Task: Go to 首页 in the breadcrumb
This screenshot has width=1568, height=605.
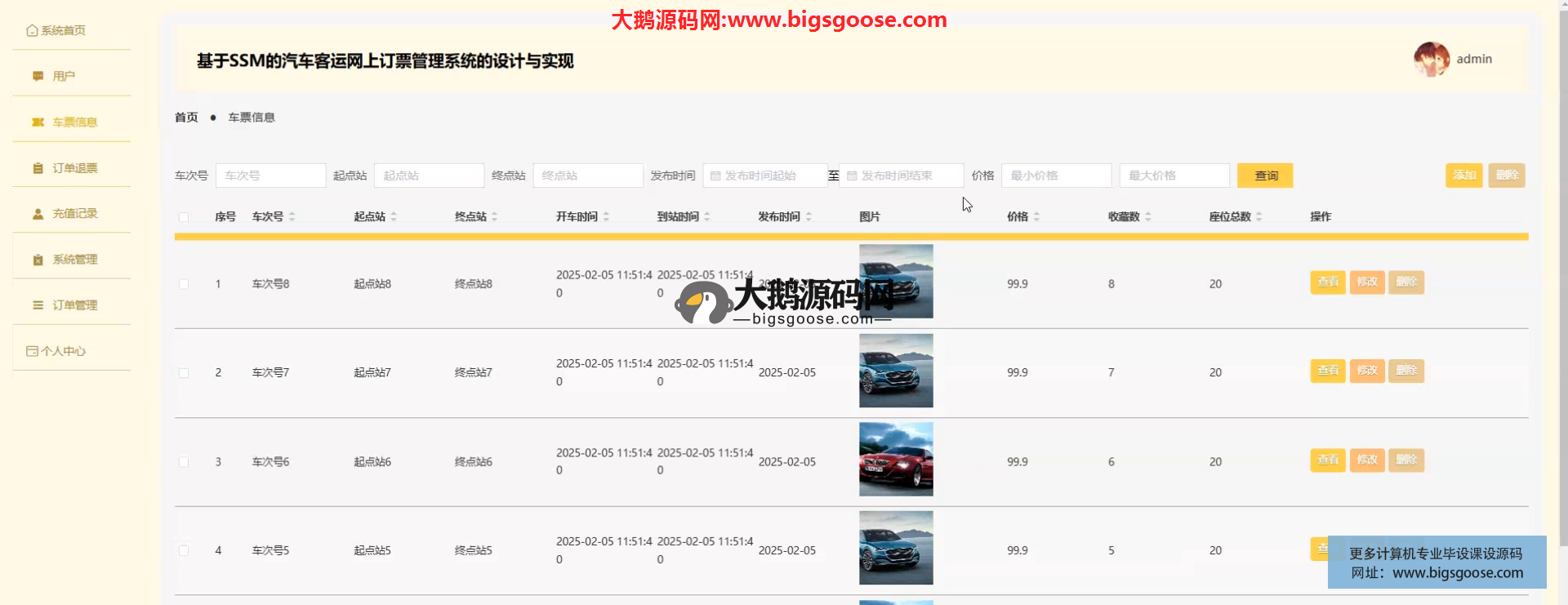Action: click(x=186, y=118)
